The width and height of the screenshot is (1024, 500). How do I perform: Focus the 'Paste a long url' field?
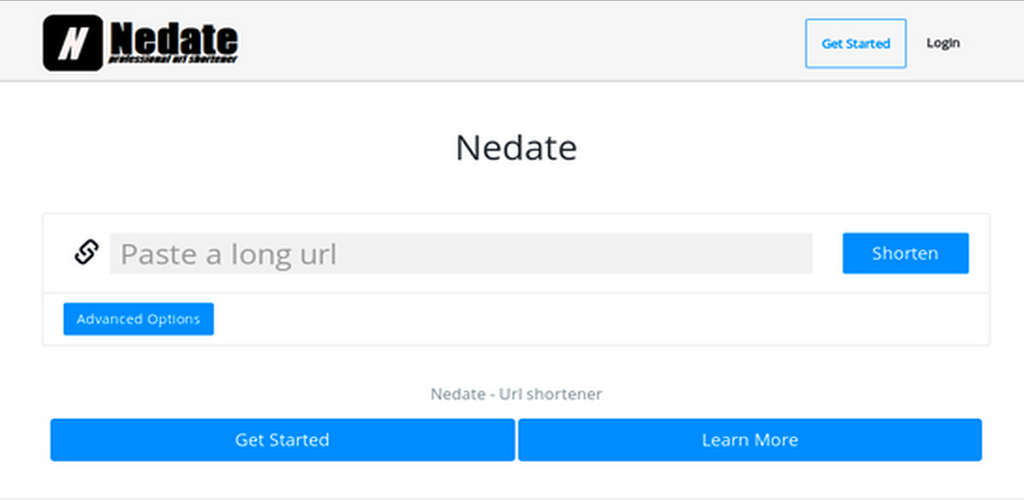(x=461, y=254)
